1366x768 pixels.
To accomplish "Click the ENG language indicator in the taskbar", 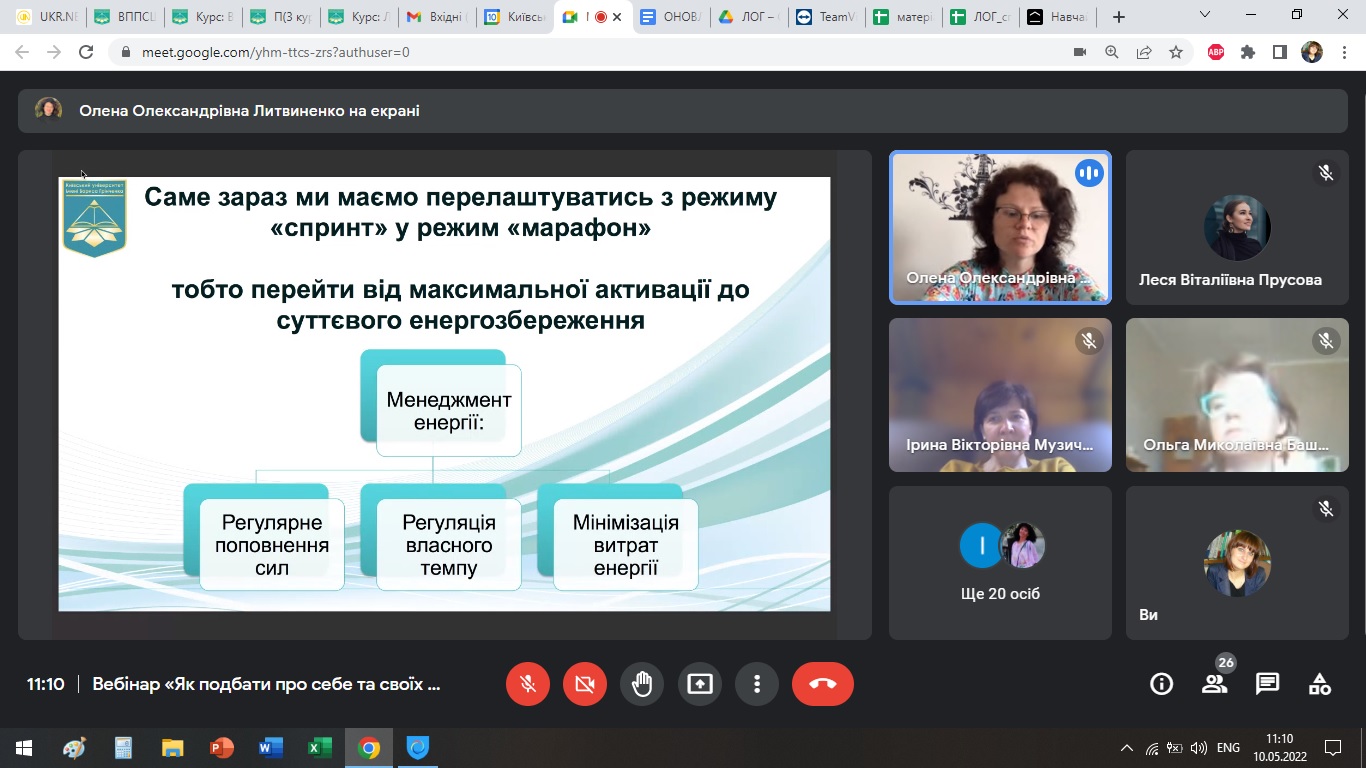I will click(1228, 748).
